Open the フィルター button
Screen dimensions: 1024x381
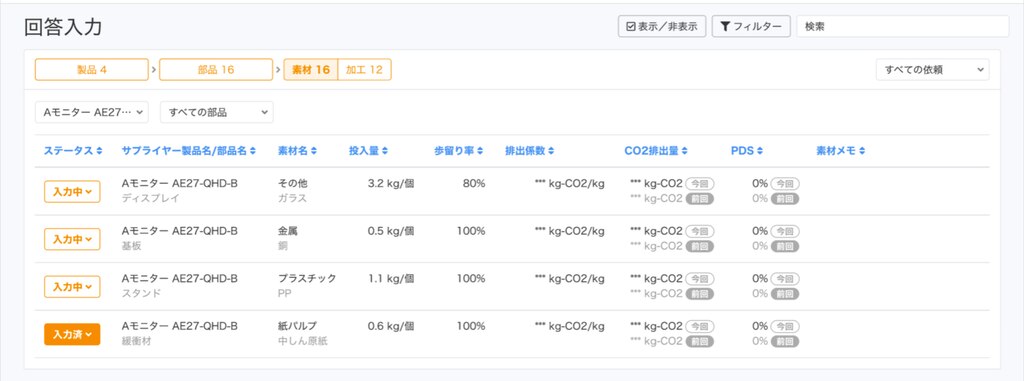click(x=751, y=27)
